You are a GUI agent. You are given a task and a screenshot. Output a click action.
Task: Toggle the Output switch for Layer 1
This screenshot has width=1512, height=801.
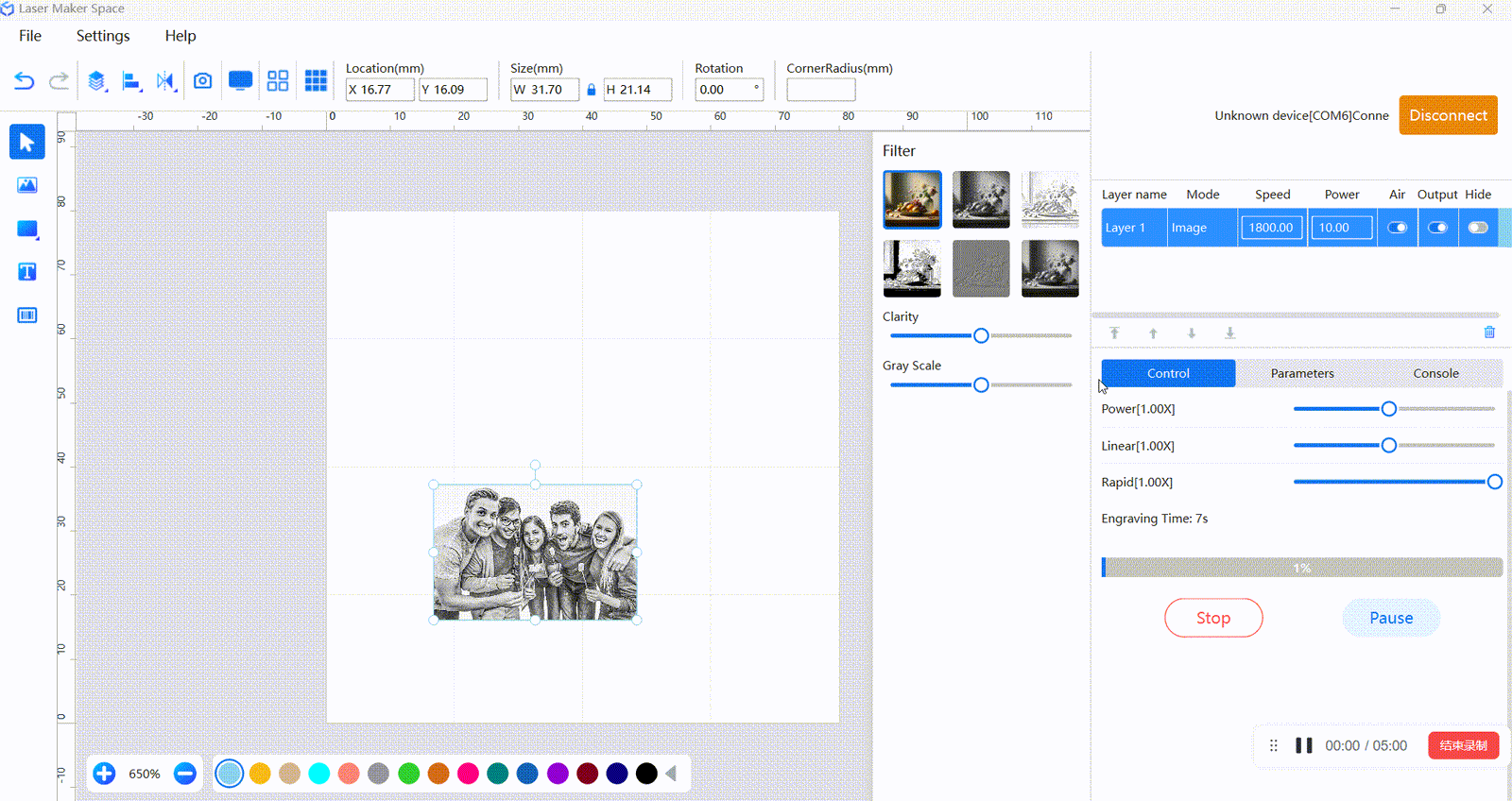1437,228
